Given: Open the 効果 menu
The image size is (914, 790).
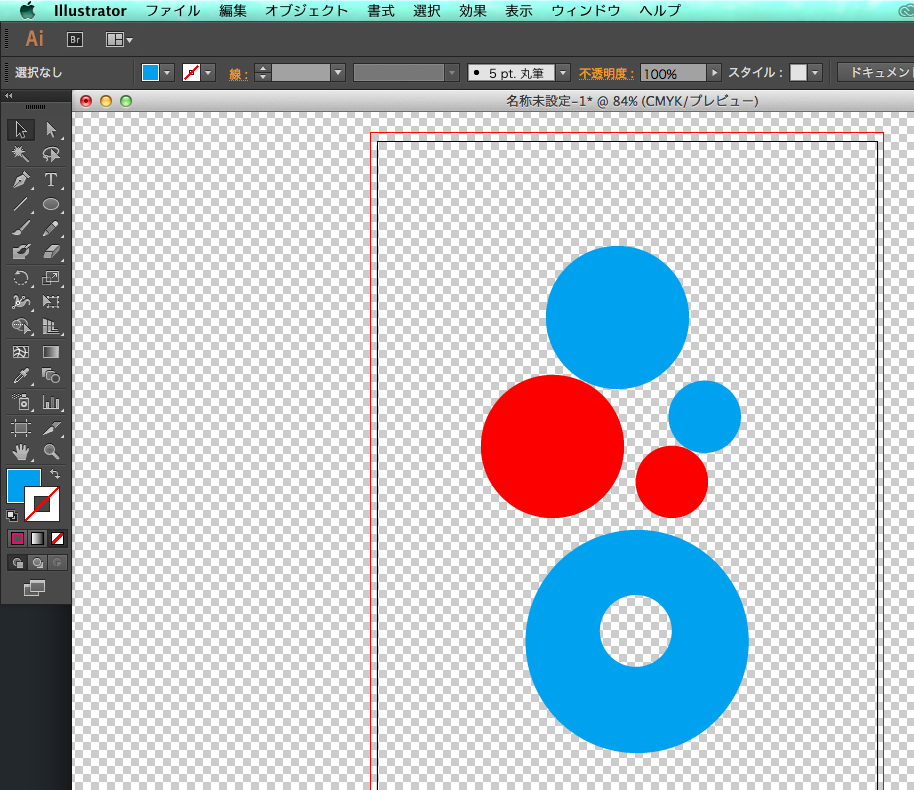Looking at the screenshot, I should coord(474,11).
